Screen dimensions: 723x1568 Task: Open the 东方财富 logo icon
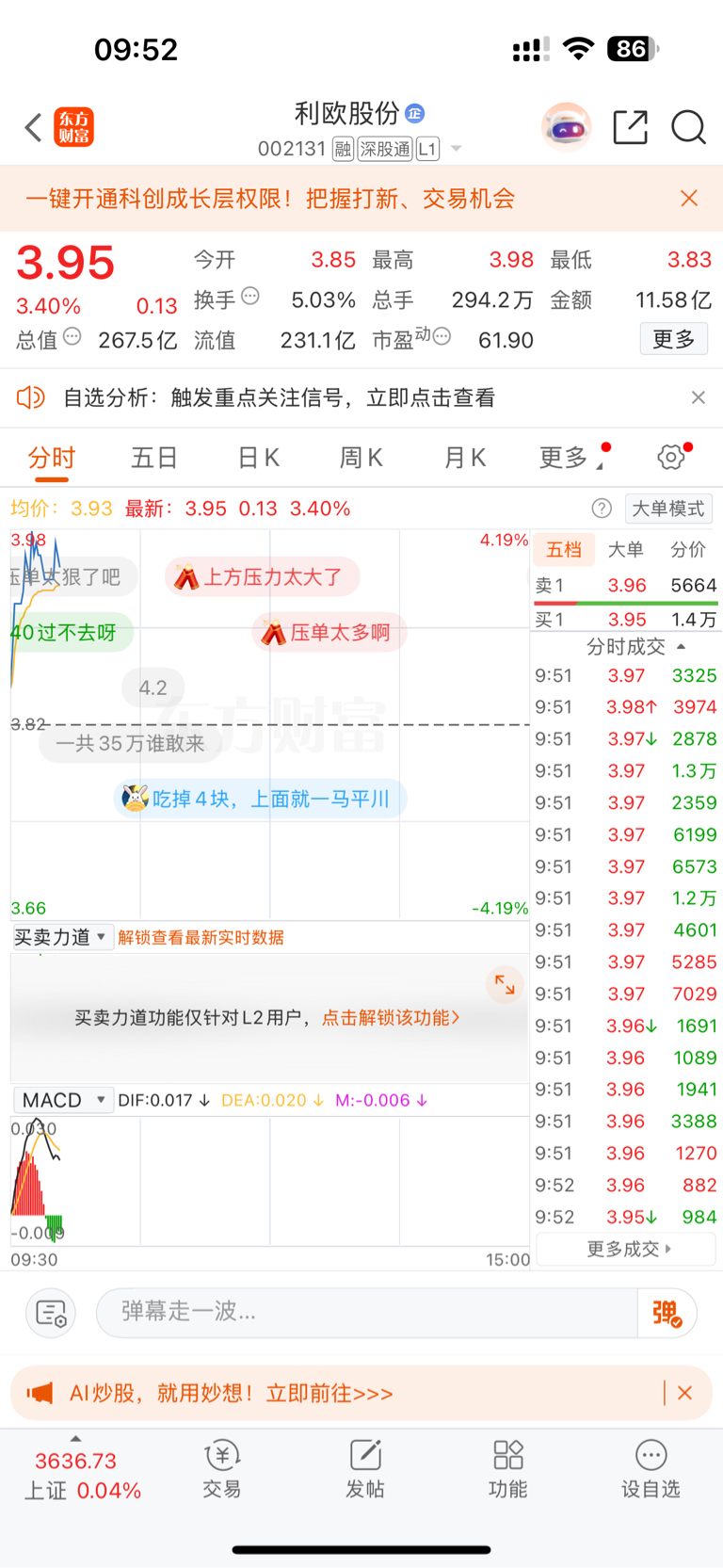click(74, 127)
